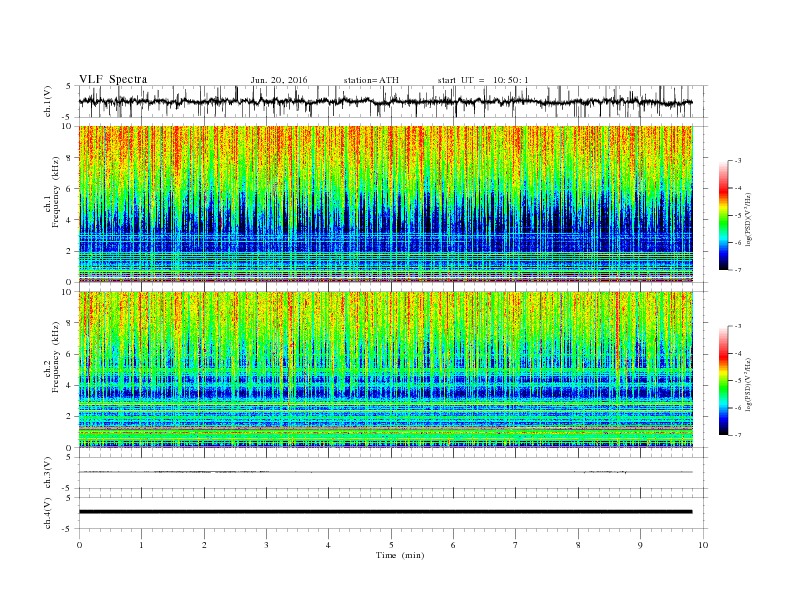
Task: Click tick label "2" on the Time axis
Action: pyautogui.click(x=204, y=545)
